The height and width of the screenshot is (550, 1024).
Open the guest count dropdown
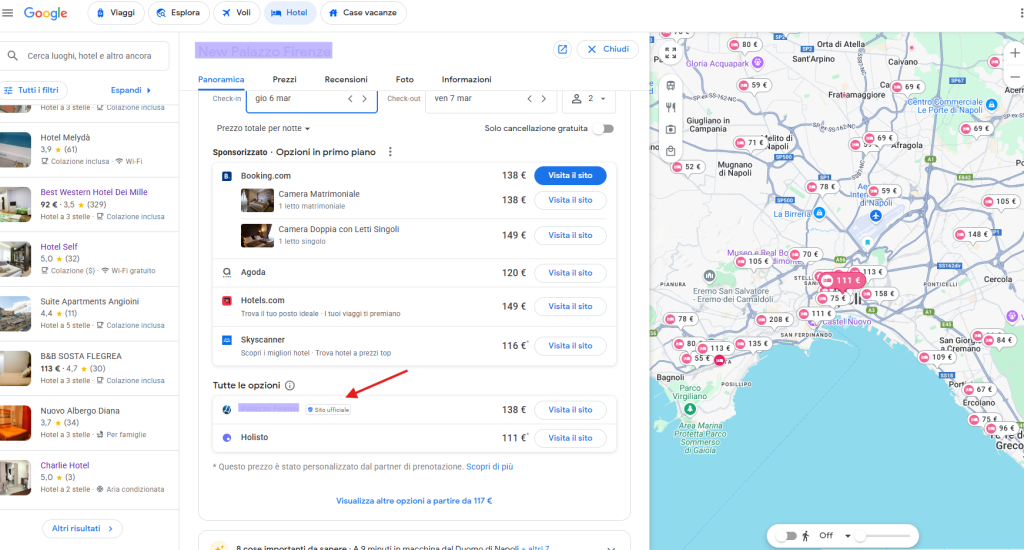(588, 99)
